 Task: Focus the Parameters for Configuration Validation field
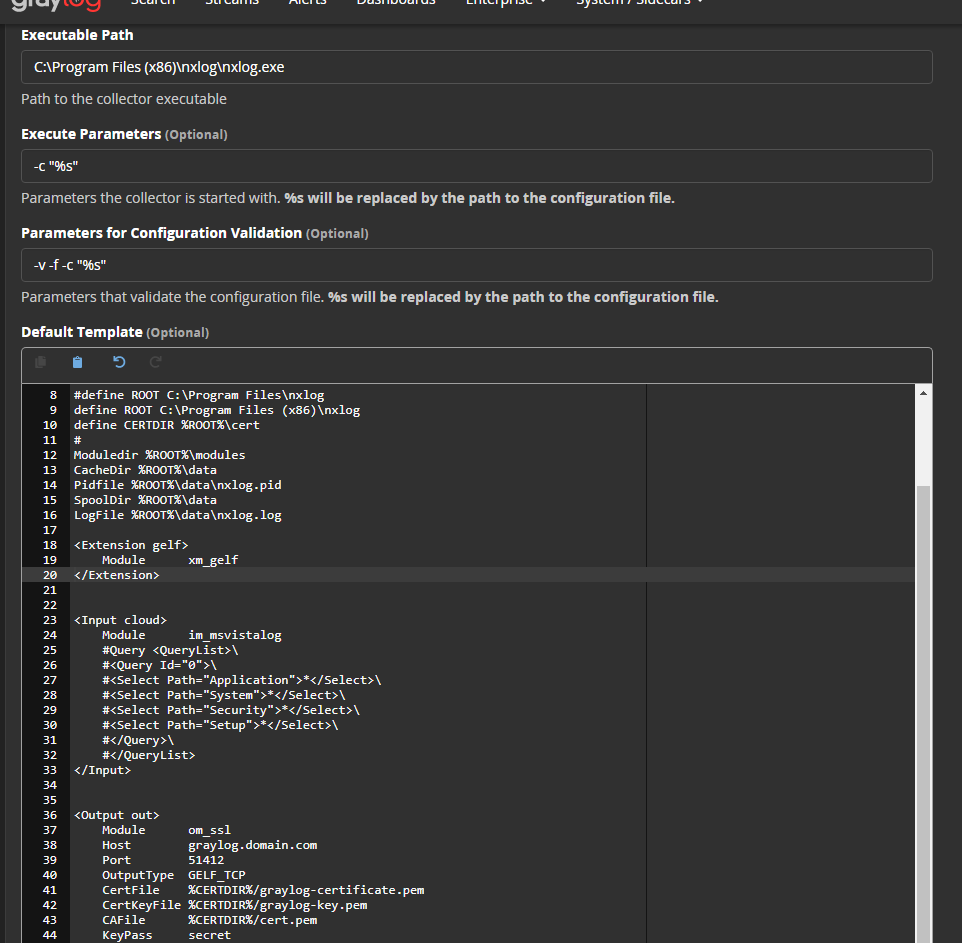point(477,265)
